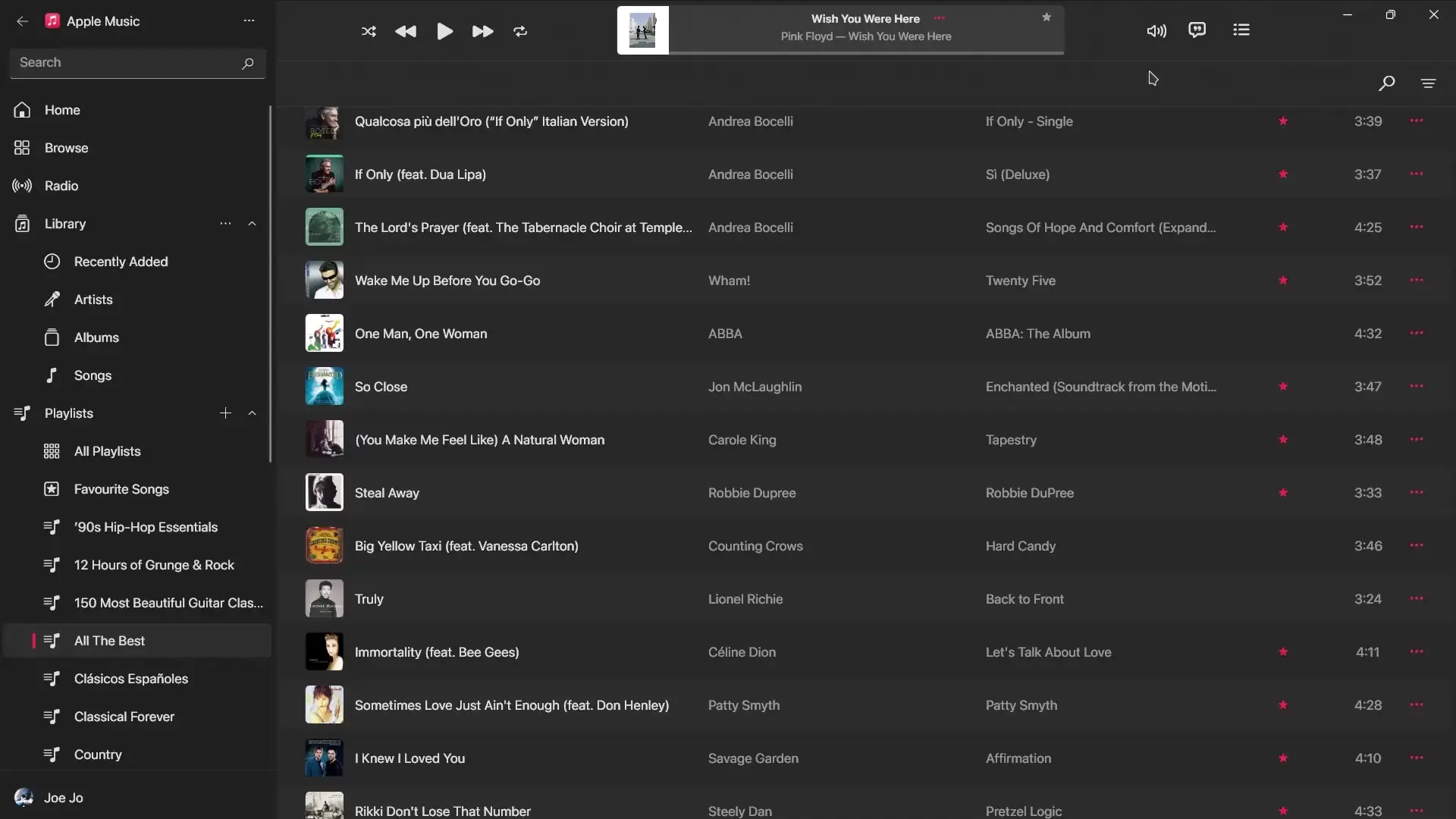Viewport: 1456px width, 819px height.
Task: Toggle favorite star on Truly by Lionel Richie
Action: tap(1282, 598)
